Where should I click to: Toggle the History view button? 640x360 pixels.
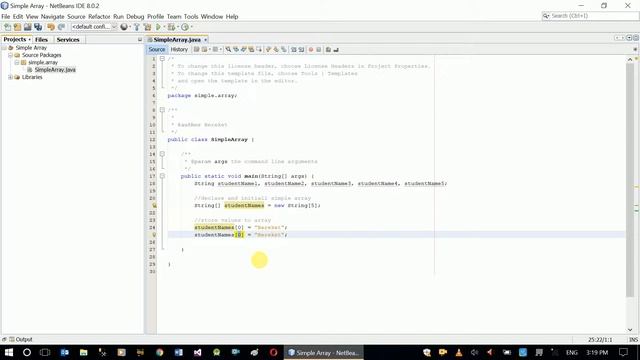pos(179,49)
